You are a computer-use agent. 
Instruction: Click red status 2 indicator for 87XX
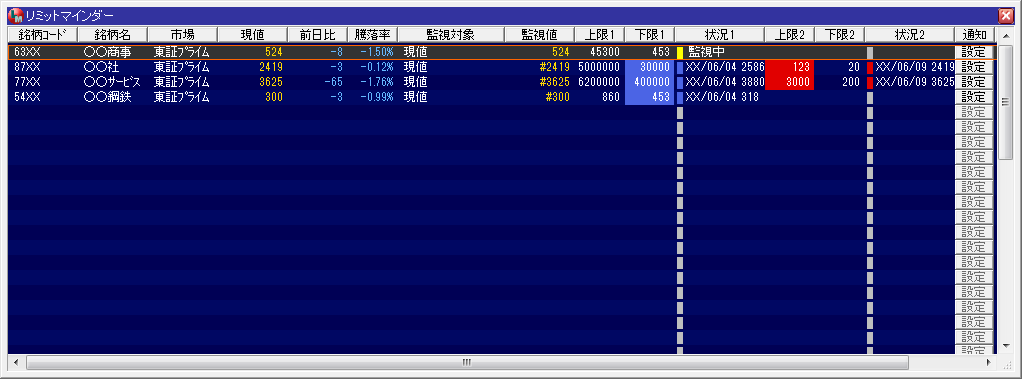(869, 67)
